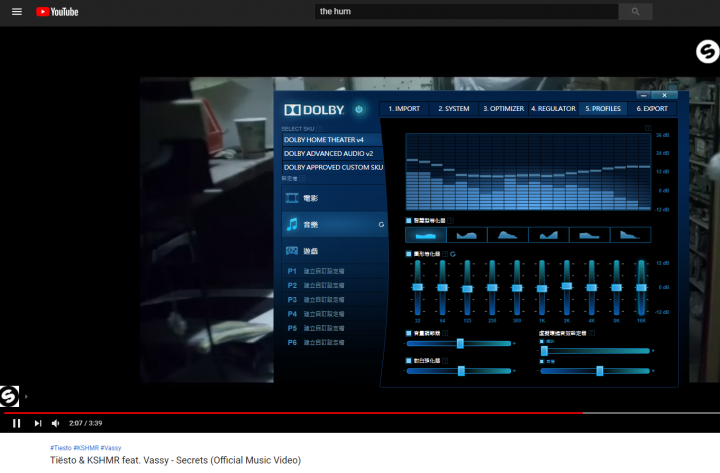Viewport: 720px width, 473px height.
Task: Click the search magnifier button
Action: (635, 11)
